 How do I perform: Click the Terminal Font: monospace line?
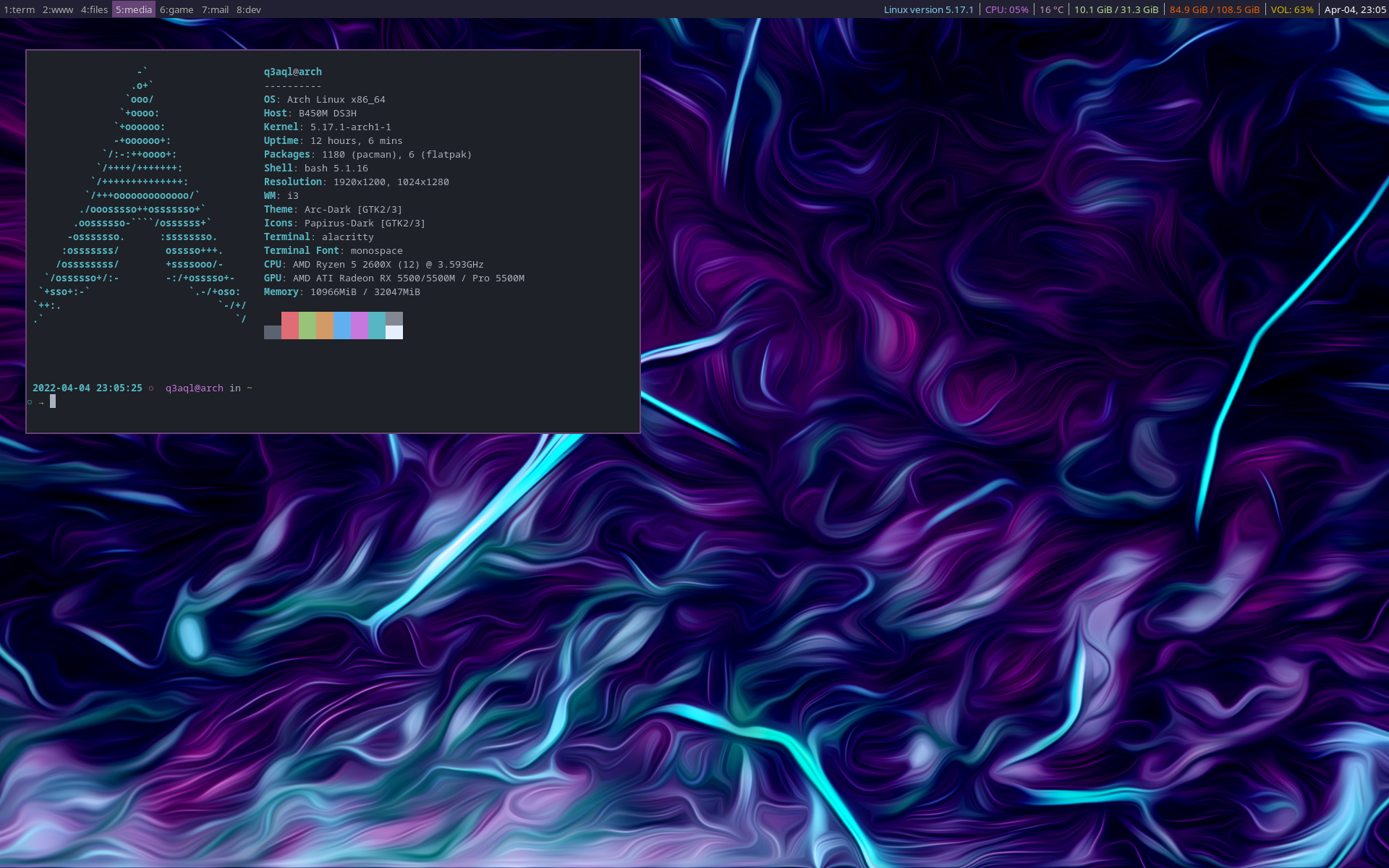pyautogui.click(x=334, y=250)
